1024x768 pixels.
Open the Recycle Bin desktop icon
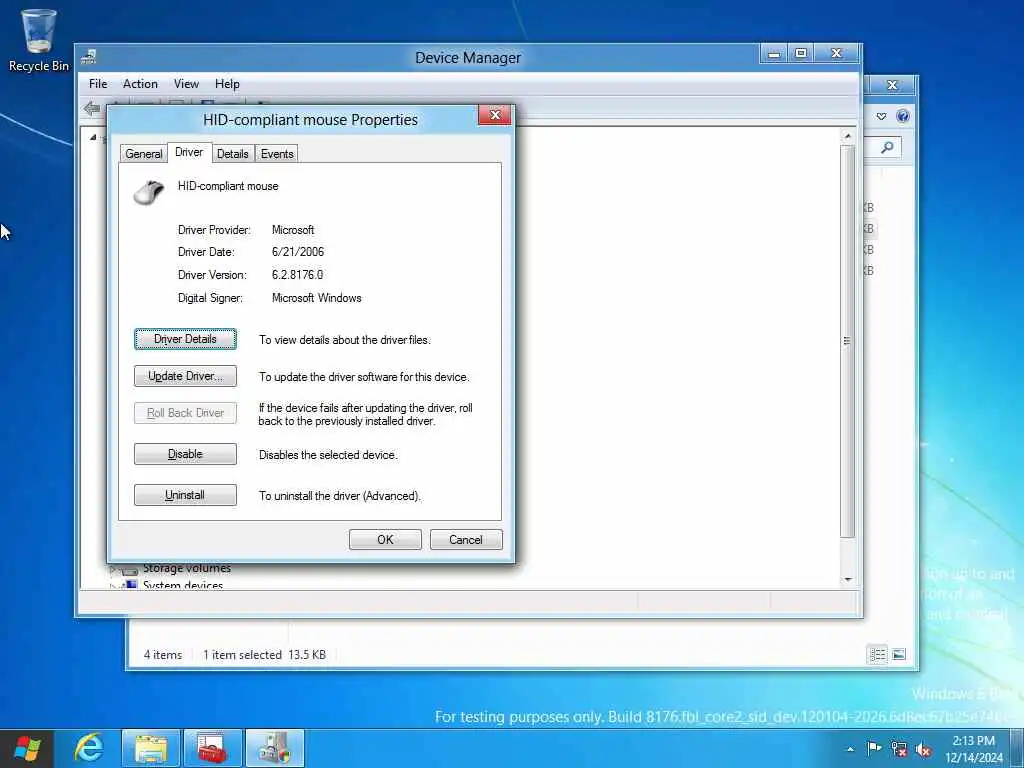click(x=39, y=39)
